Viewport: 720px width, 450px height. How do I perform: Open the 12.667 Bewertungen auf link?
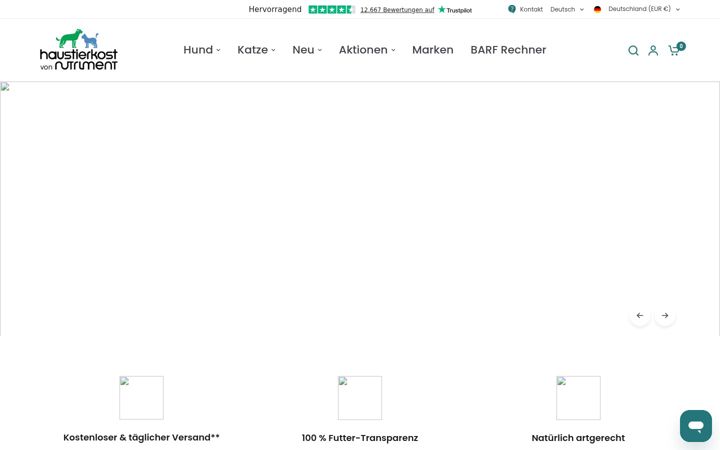(x=397, y=10)
